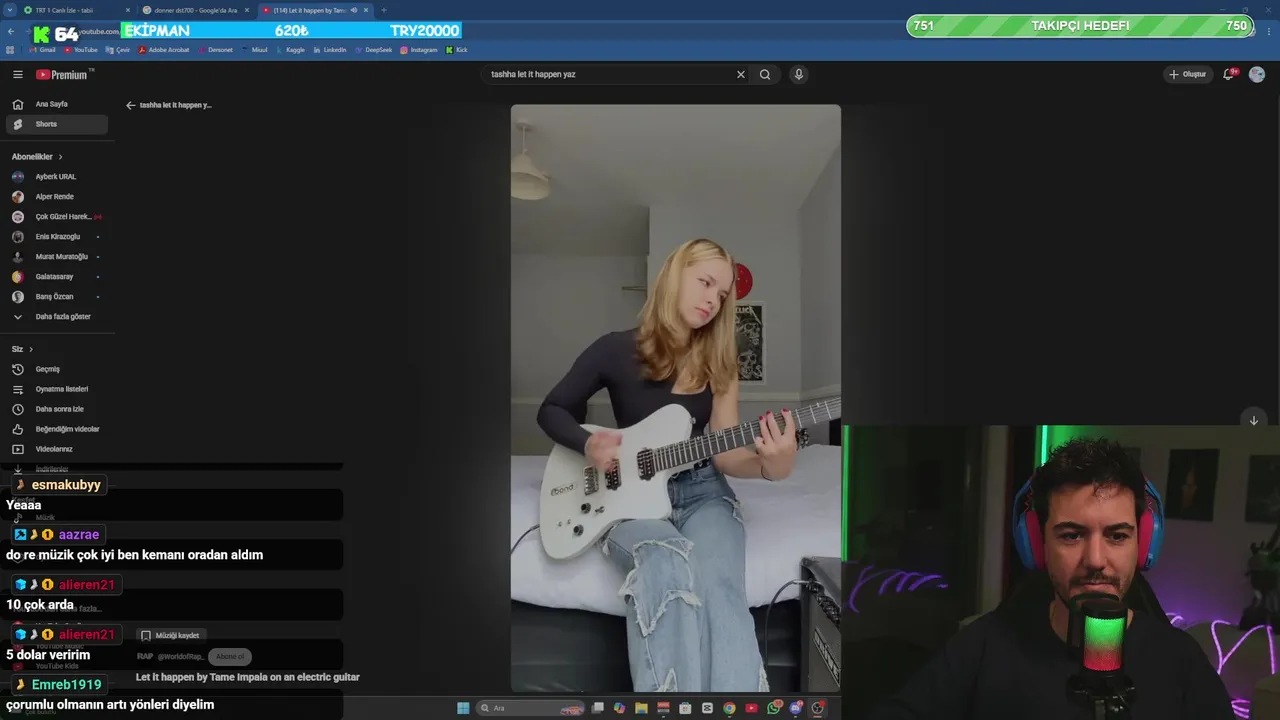
Task: Open the Gmail bookmark
Action: (44, 49)
